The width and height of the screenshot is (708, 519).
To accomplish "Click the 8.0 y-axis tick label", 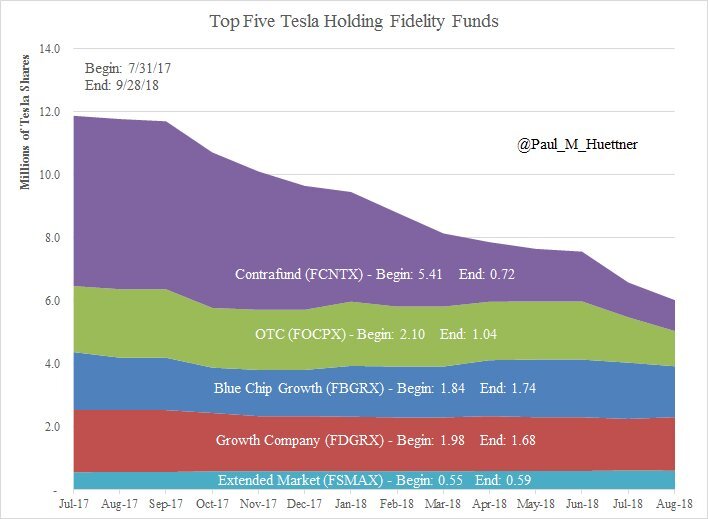I will (52, 238).
